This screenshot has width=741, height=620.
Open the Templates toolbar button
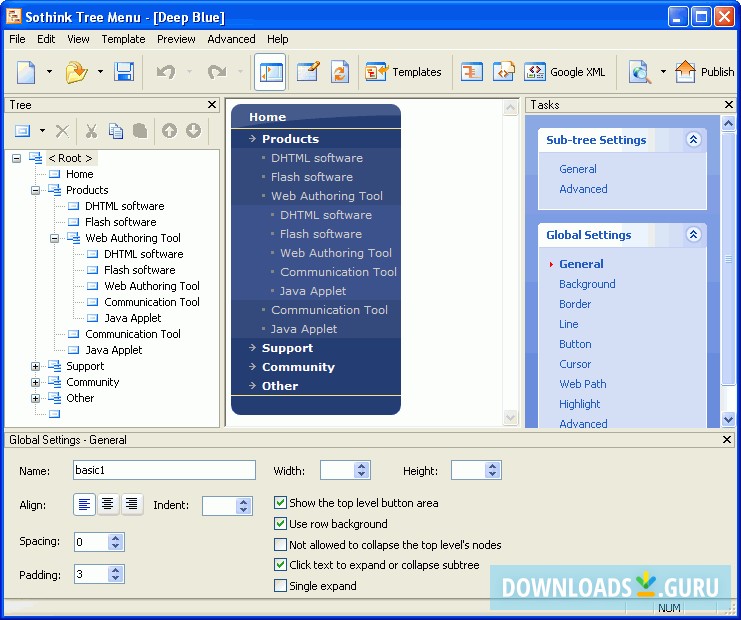point(404,72)
